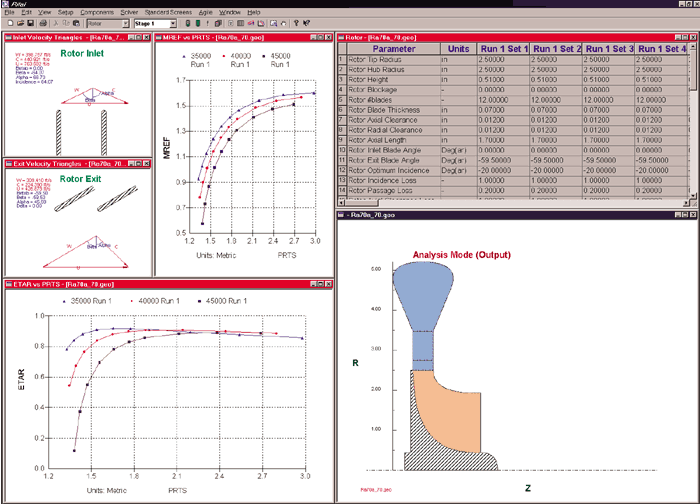Click the Print icon in the toolbar
The image size is (700, 504).
43,23
